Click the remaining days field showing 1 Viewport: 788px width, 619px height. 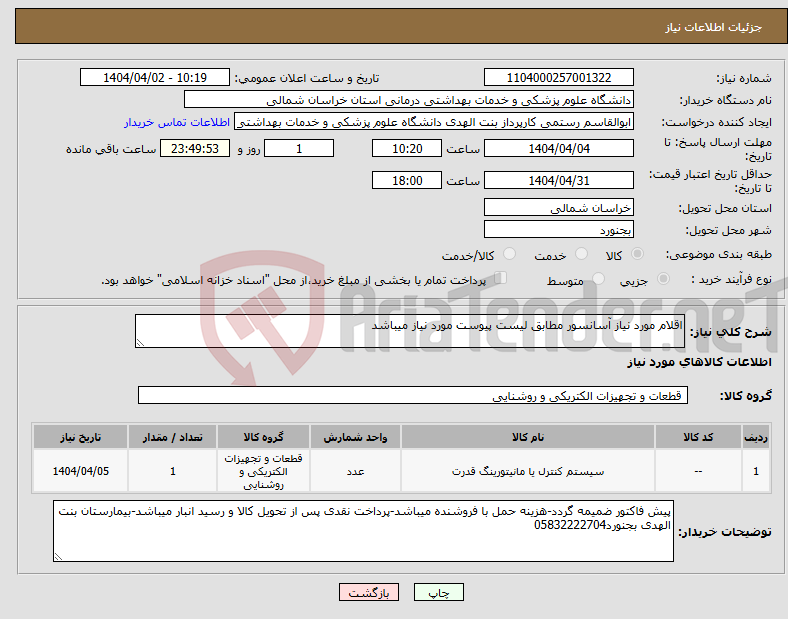click(299, 148)
